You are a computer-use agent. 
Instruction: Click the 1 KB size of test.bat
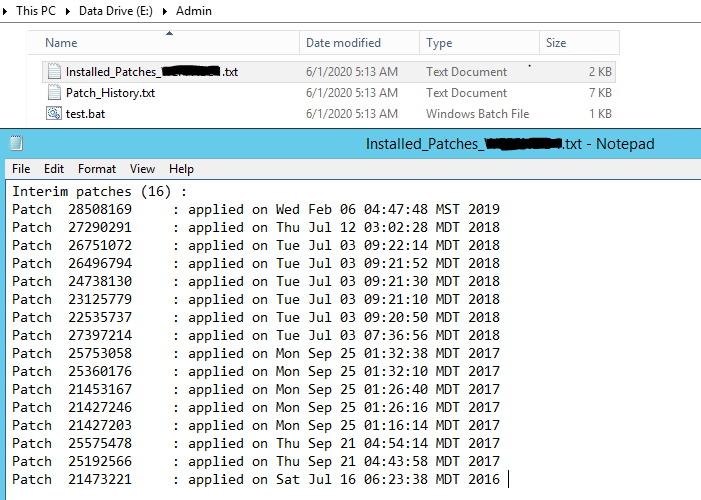pyautogui.click(x=600, y=114)
